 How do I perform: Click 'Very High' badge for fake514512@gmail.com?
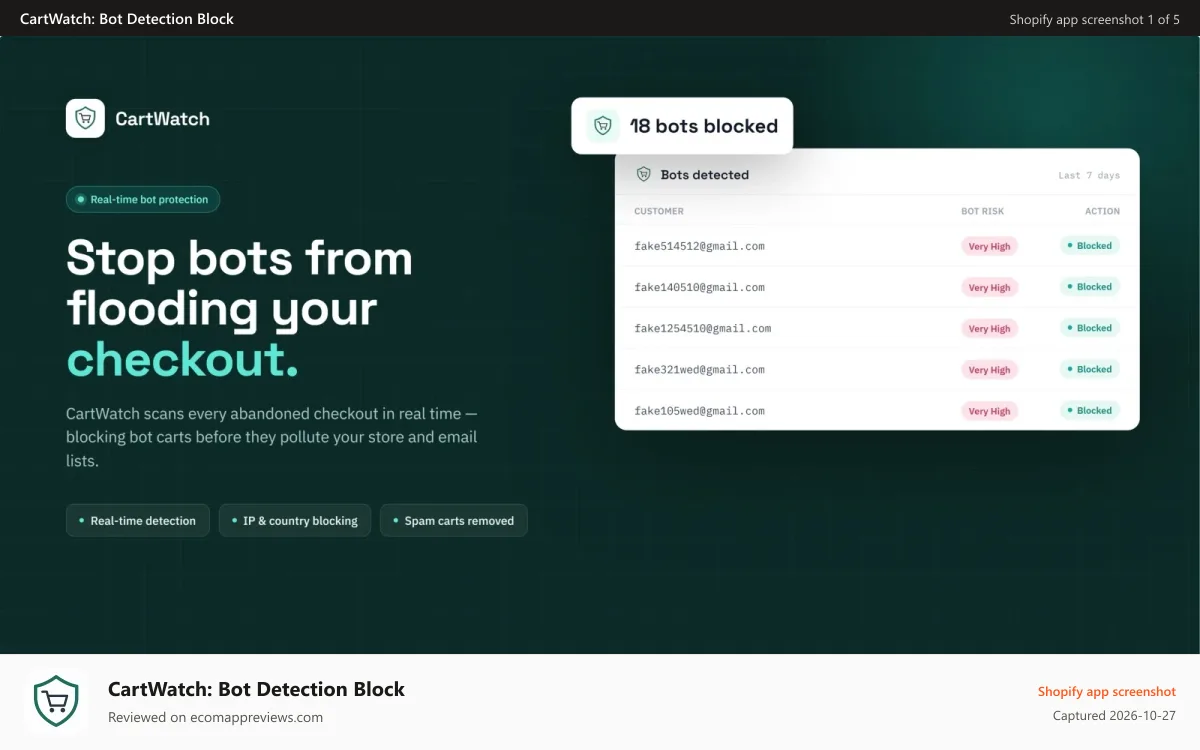coord(989,246)
